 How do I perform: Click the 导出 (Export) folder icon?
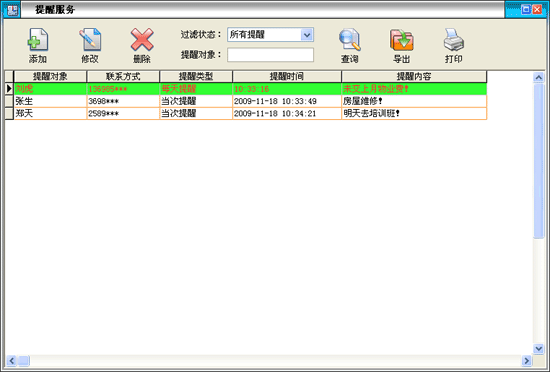pyautogui.click(x=402, y=40)
